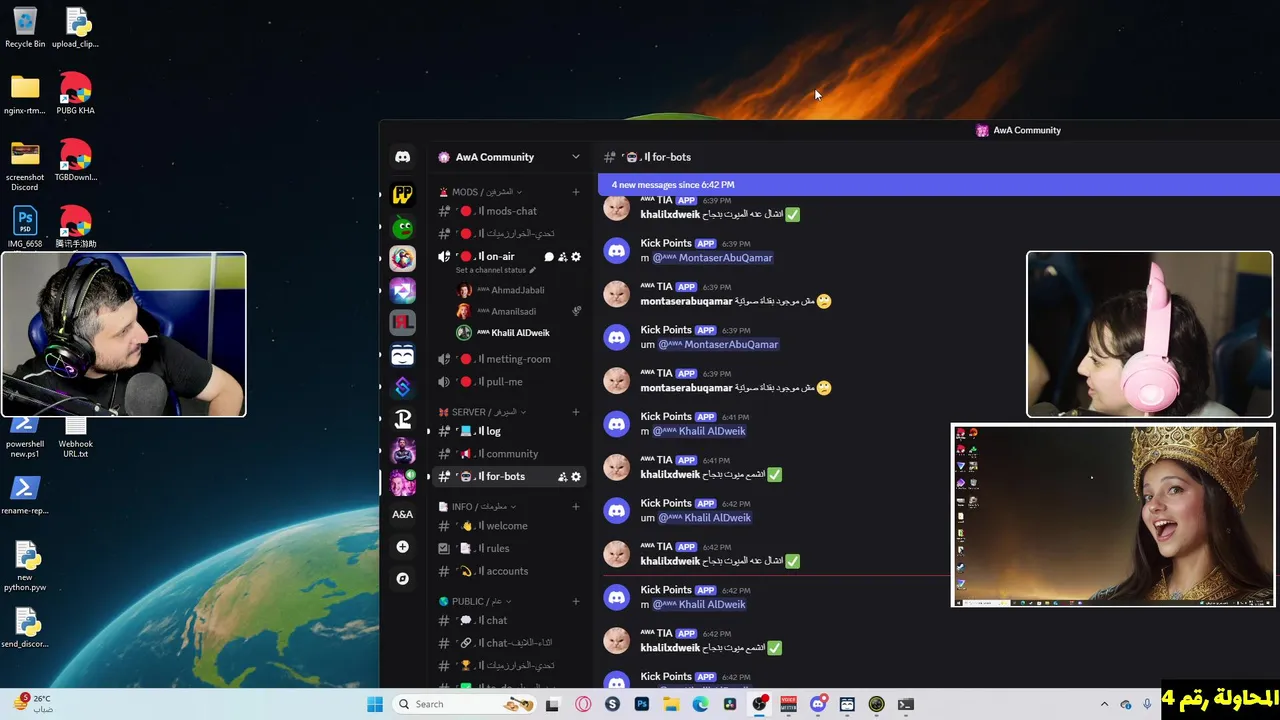Open the Opera browser taskbar icon

click(583, 704)
